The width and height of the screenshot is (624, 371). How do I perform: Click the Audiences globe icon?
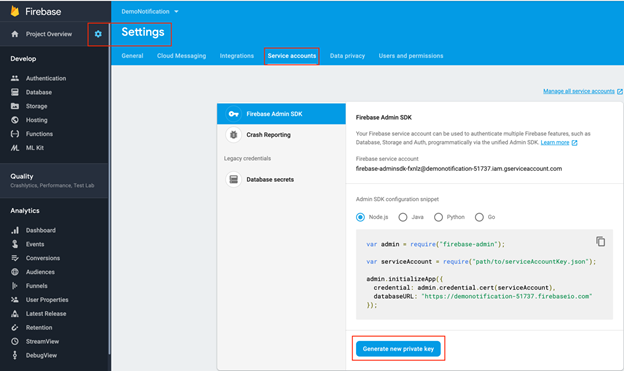(x=15, y=272)
